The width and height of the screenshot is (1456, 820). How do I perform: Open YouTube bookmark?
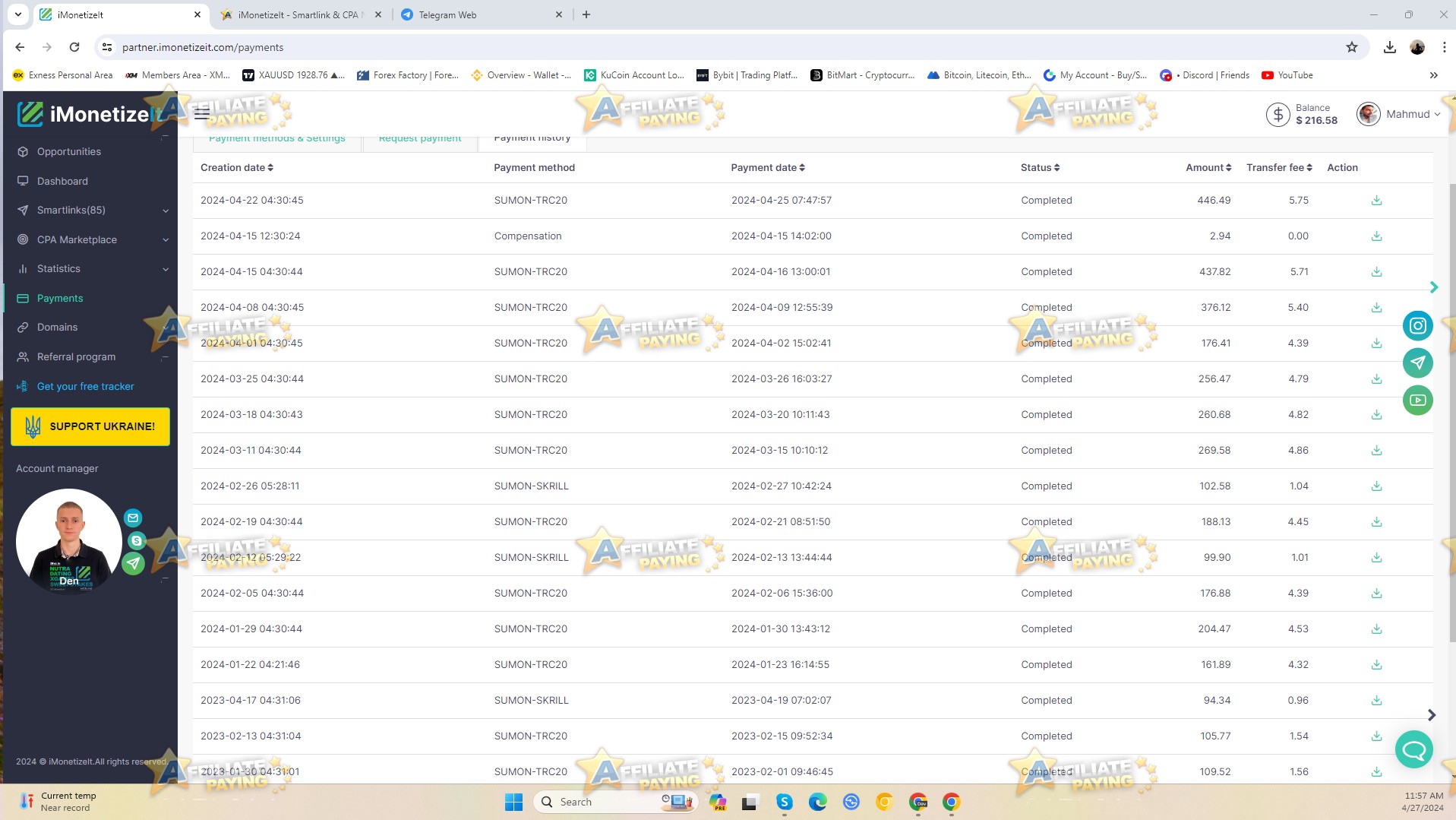click(x=1287, y=75)
